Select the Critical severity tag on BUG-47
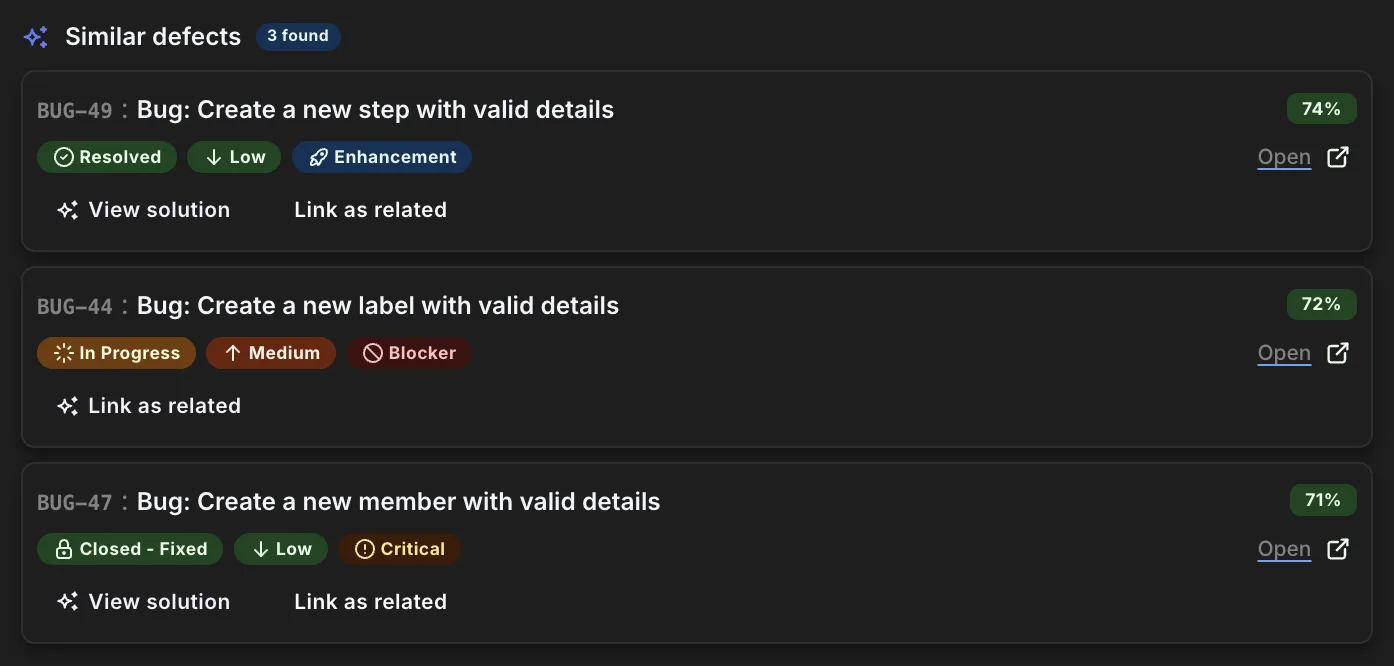The image size is (1394, 666). 400,549
